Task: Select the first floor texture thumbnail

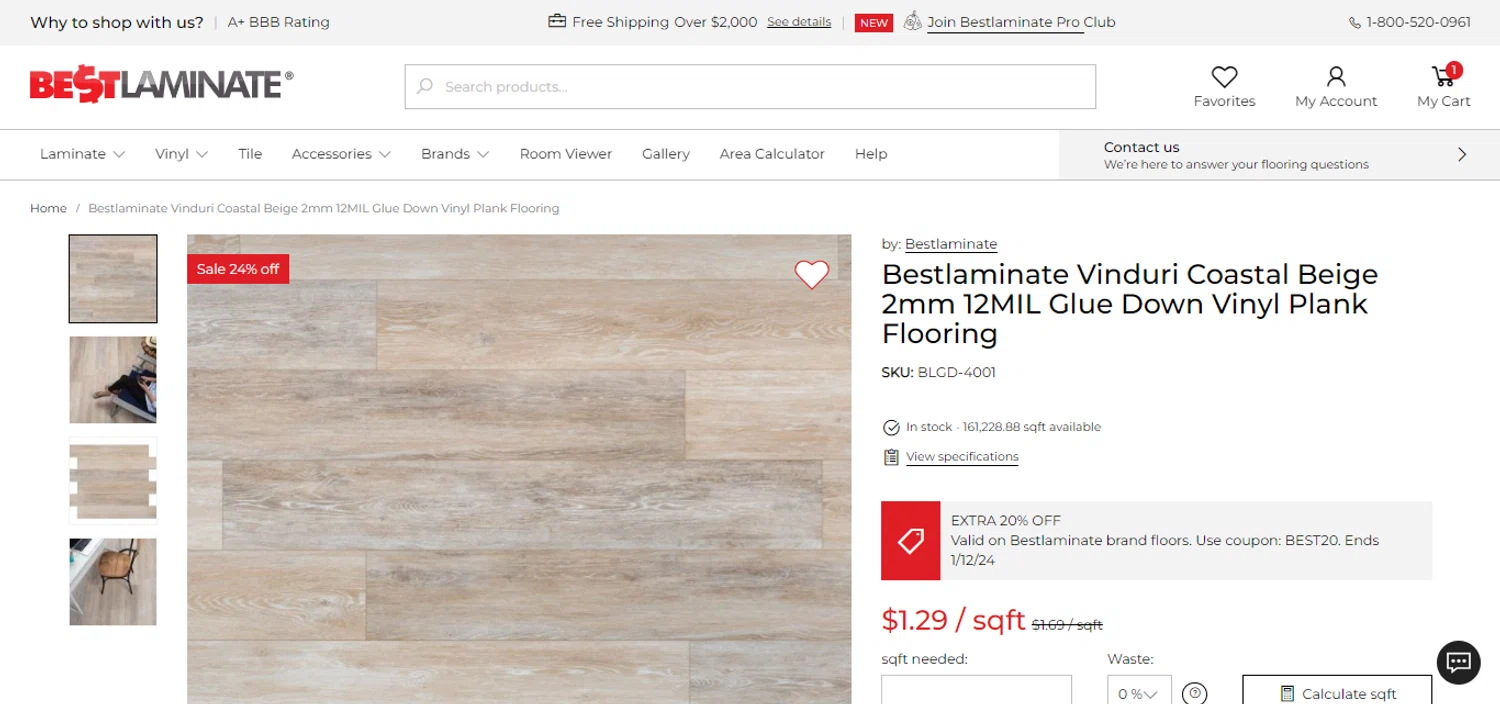Action: pyautogui.click(x=113, y=279)
